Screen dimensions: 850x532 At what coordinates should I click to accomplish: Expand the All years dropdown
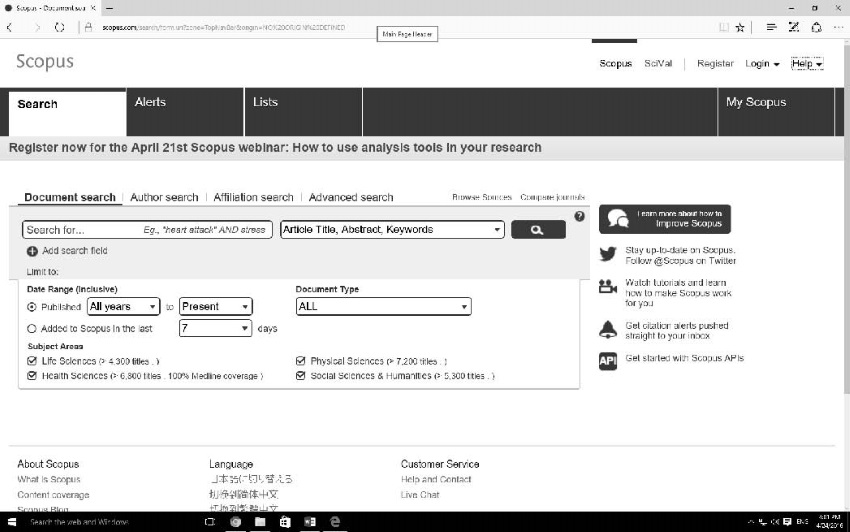click(x=124, y=306)
